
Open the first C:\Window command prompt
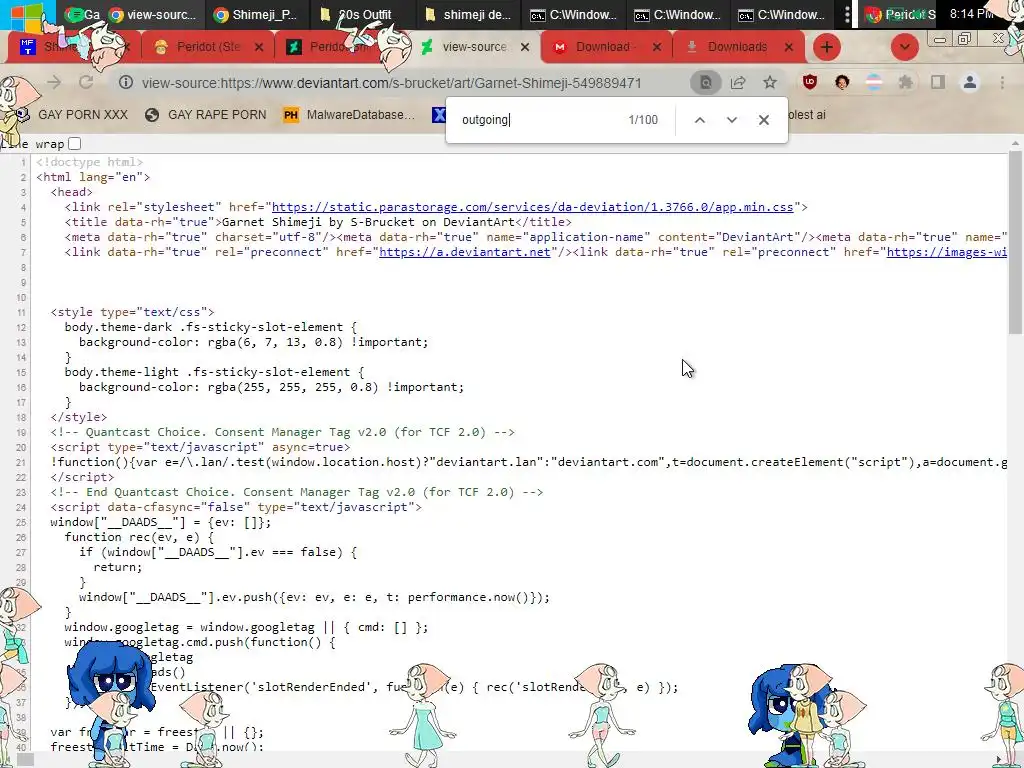point(571,14)
